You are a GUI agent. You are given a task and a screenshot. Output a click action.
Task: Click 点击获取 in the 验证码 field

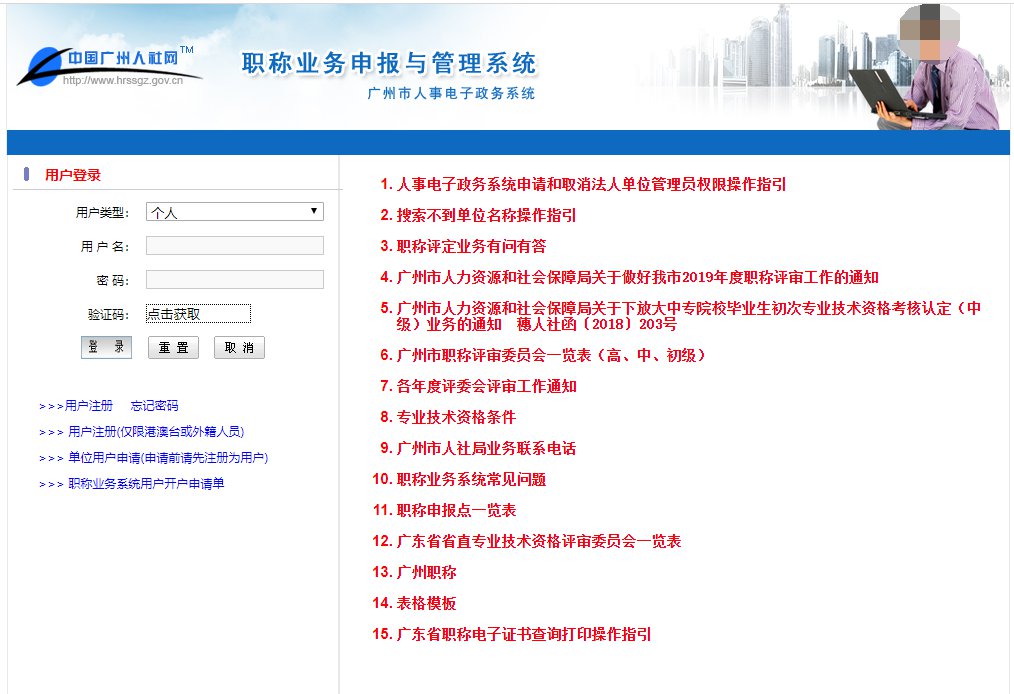[198, 314]
